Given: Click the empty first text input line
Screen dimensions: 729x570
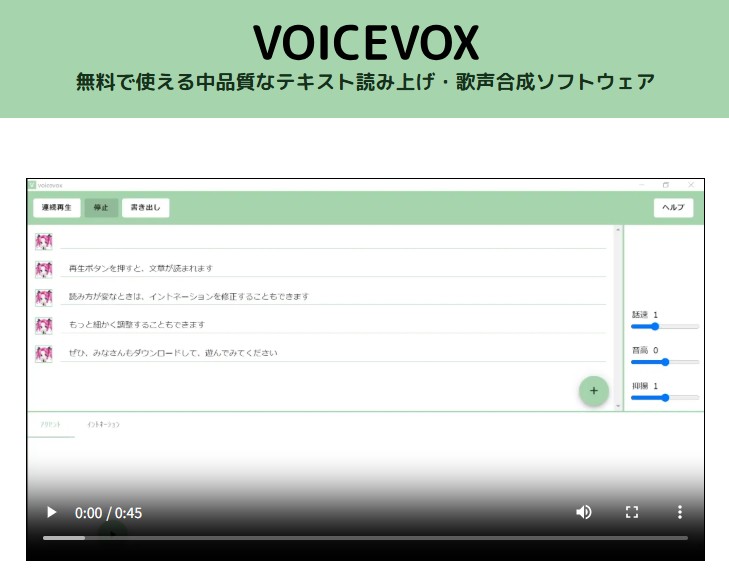Looking at the screenshot, I should click(333, 241).
